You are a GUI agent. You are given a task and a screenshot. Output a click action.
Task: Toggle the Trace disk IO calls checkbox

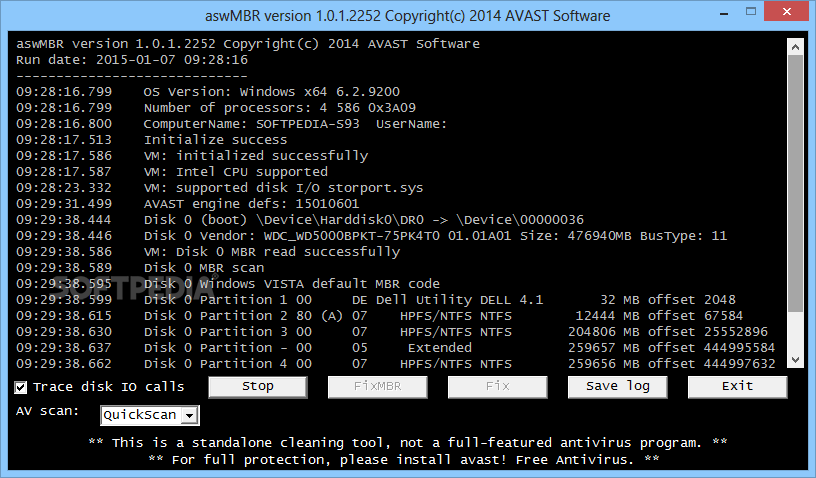(x=21, y=387)
